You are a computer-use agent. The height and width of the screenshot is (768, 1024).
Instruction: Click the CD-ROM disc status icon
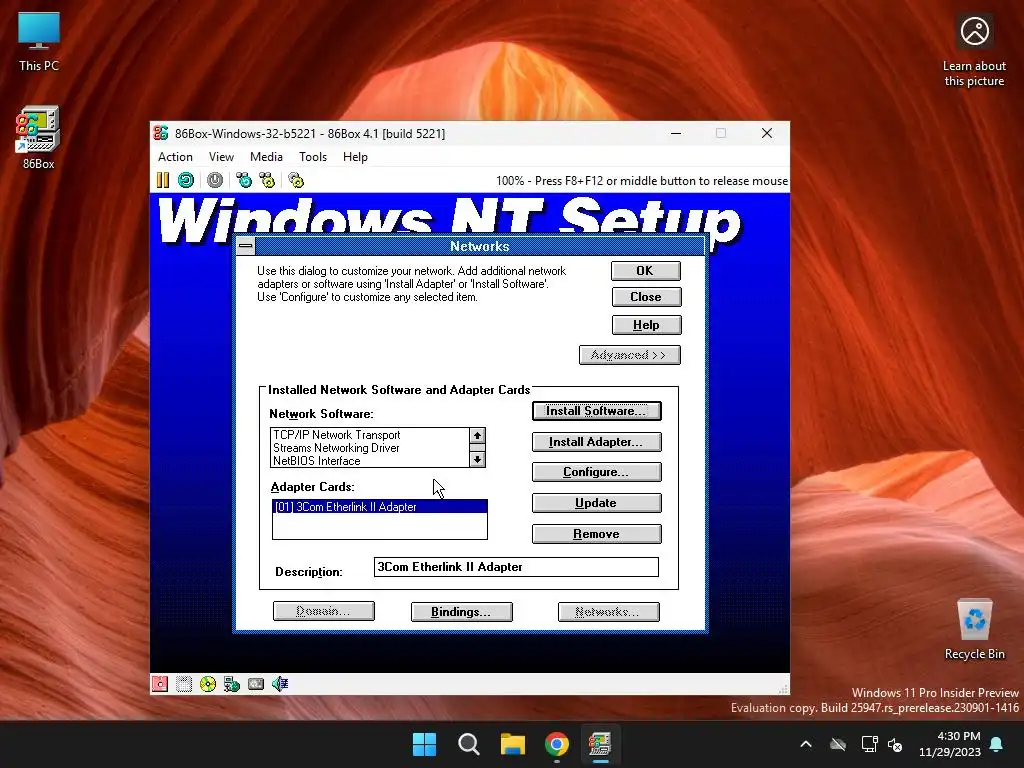tap(208, 684)
